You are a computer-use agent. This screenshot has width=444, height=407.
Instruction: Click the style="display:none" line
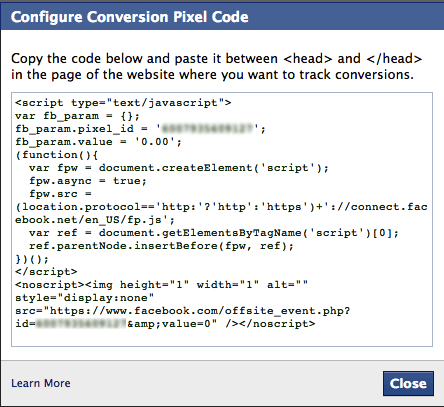click(x=84, y=298)
